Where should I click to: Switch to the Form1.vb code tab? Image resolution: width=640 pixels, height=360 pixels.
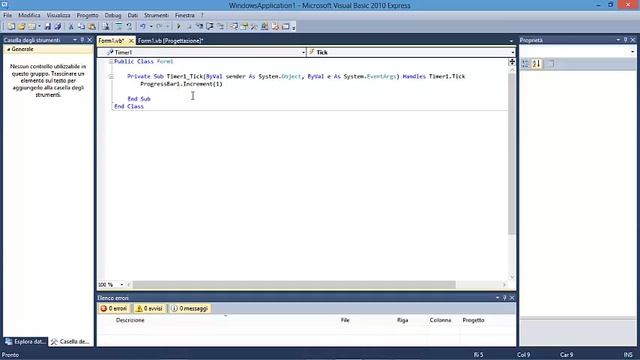tap(111, 40)
